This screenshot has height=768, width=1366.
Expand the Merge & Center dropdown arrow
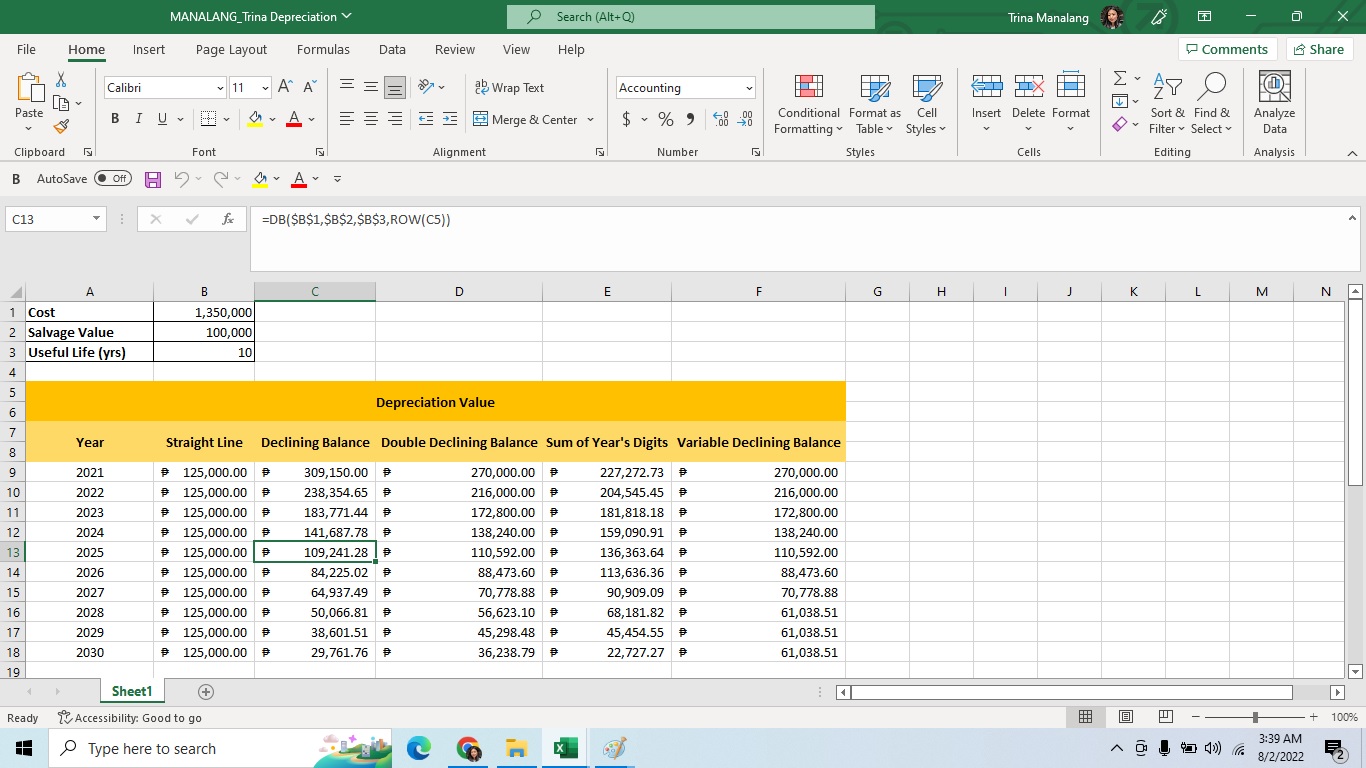click(x=590, y=119)
